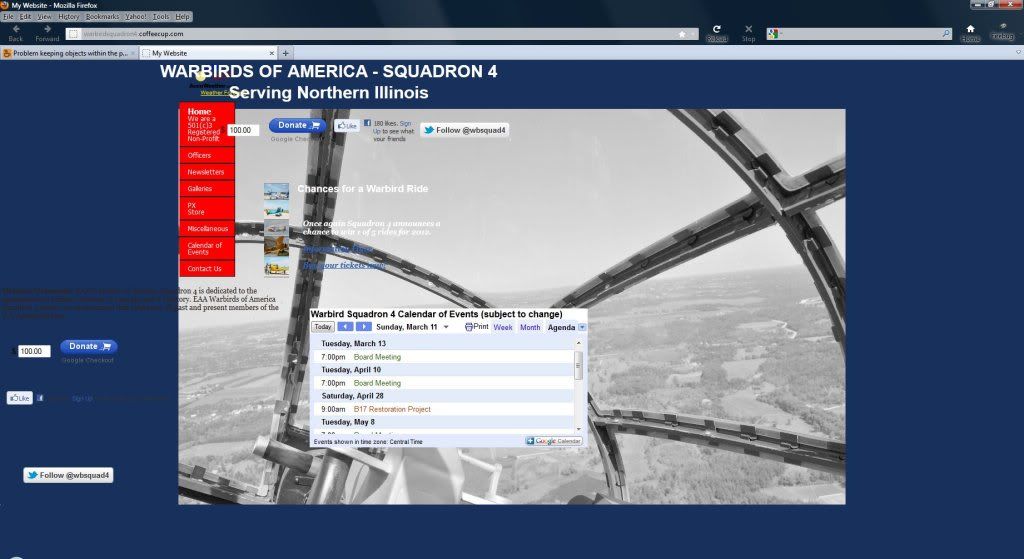The height and width of the screenshot is (559, 1024).
Task: Click the Today button in calendar
Action: coord(323,327)
